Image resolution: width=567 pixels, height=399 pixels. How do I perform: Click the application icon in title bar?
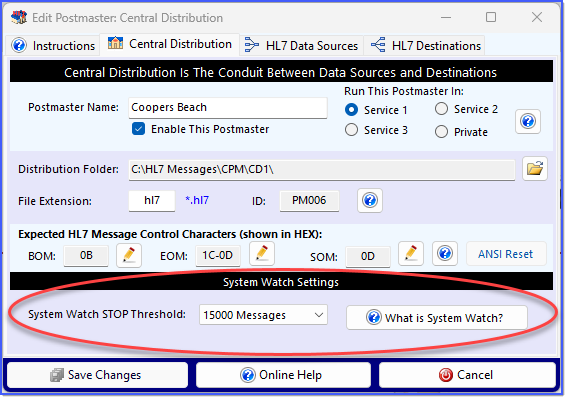pyautogui.click(x=19, y=17)
